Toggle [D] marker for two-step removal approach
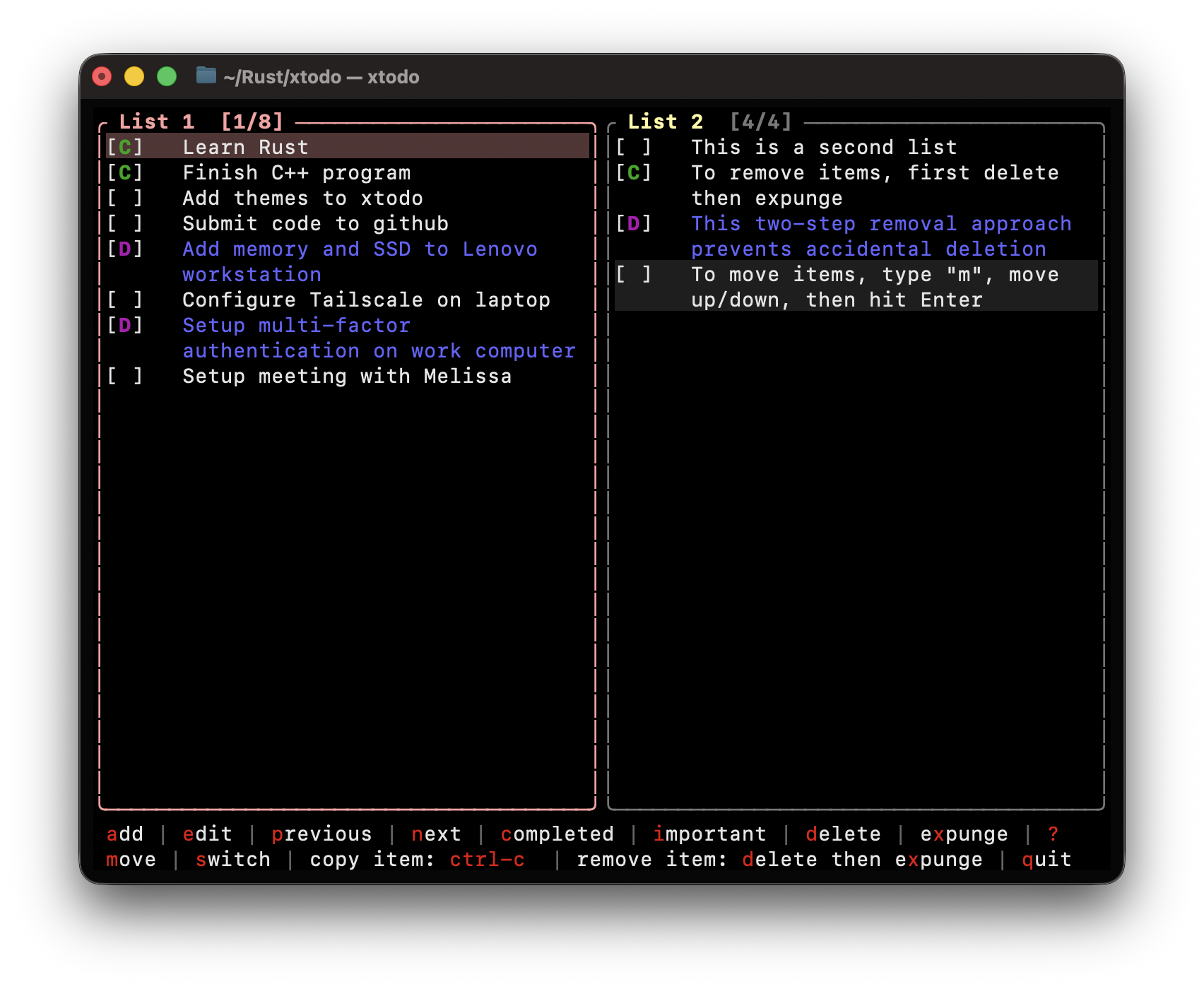Screen dimensions: 1204x989 [634, 223]
